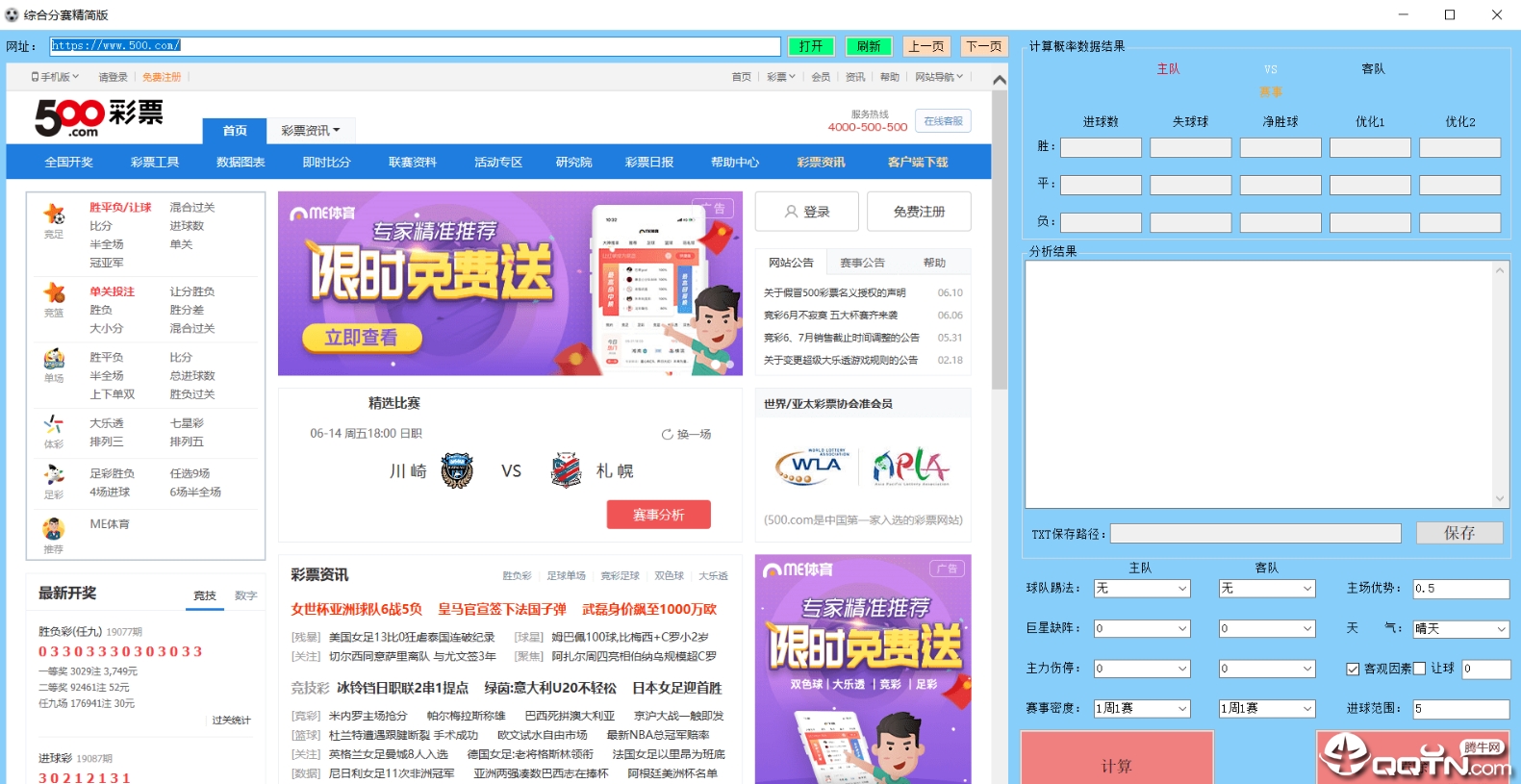Image resolution: width=1521 pixels, height=784 pixels.
Task: Click the 足彩 icon in sidebar
Action: [54, 475]
